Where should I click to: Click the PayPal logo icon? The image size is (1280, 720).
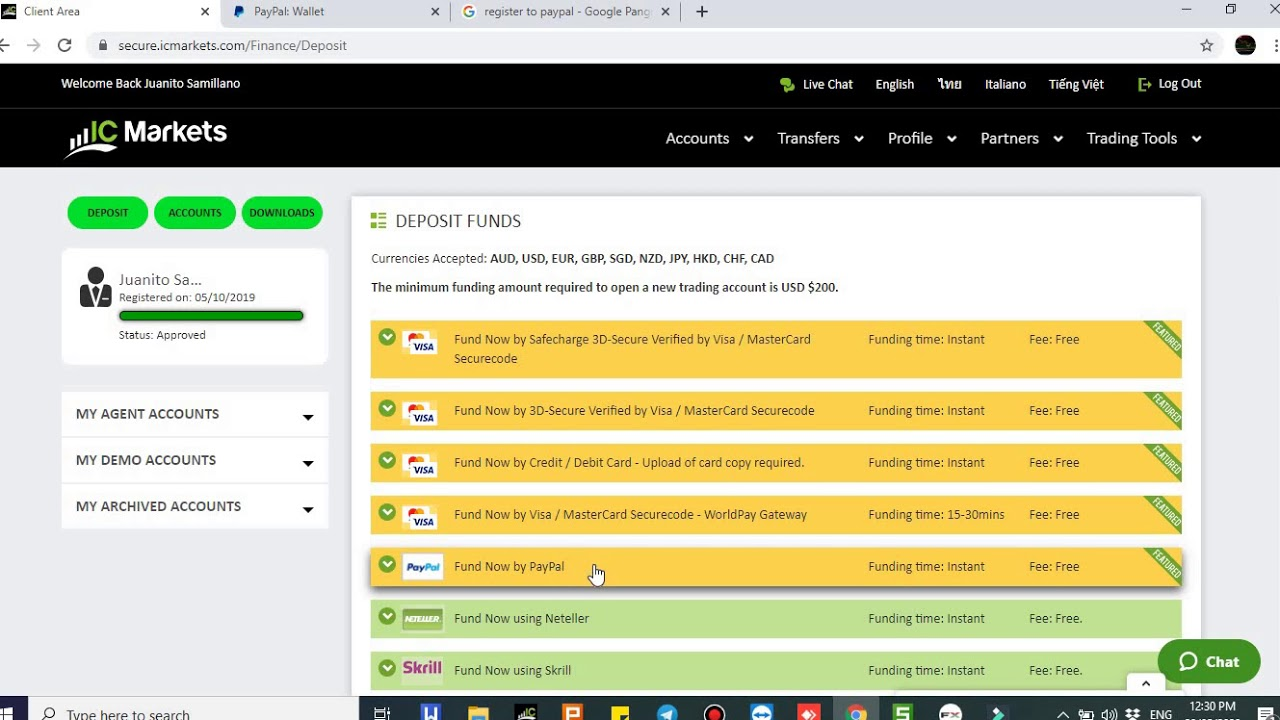(x=423, y=567)
